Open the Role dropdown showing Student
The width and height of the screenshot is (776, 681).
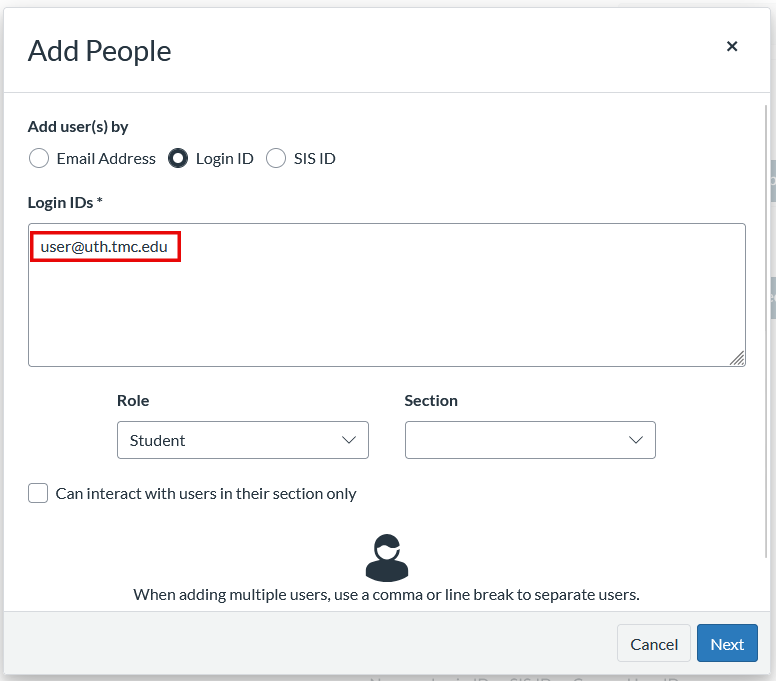point(242,440)
